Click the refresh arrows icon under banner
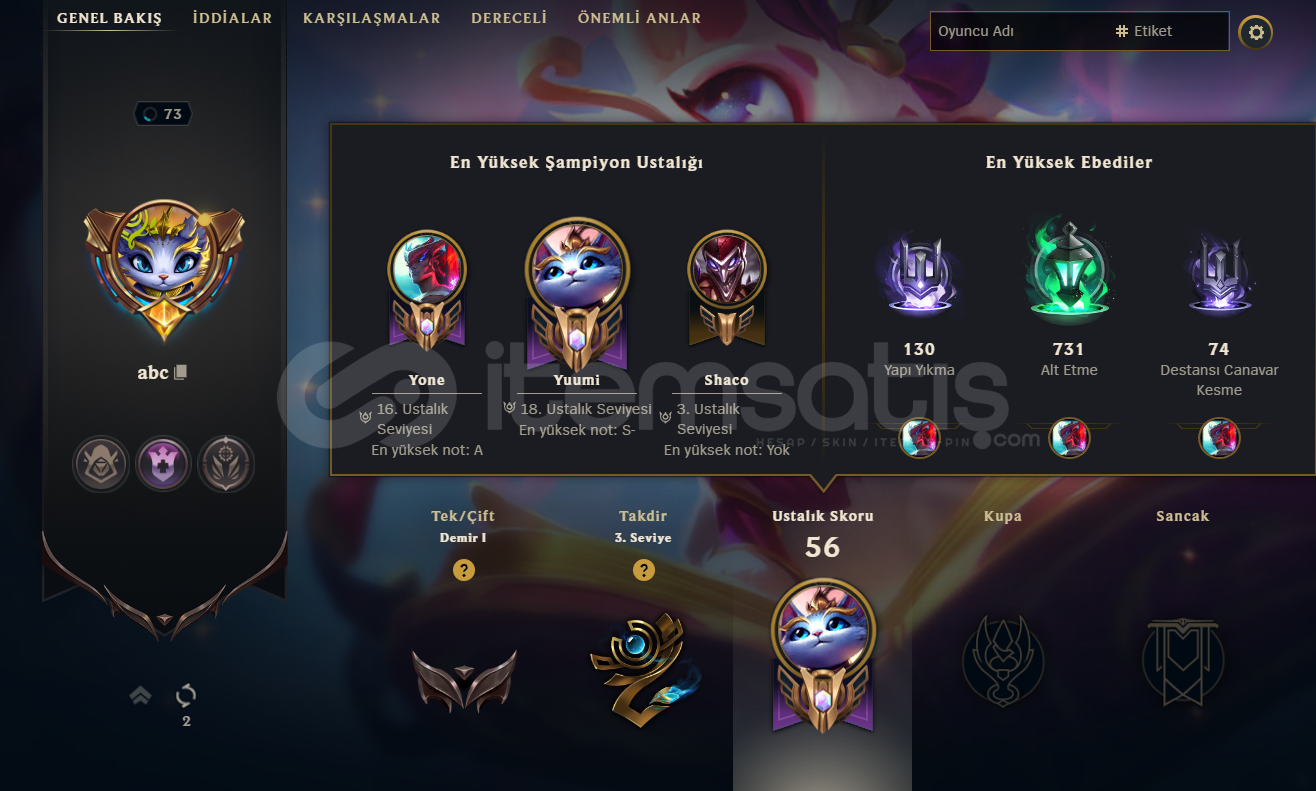 click(x=186, y=695)
